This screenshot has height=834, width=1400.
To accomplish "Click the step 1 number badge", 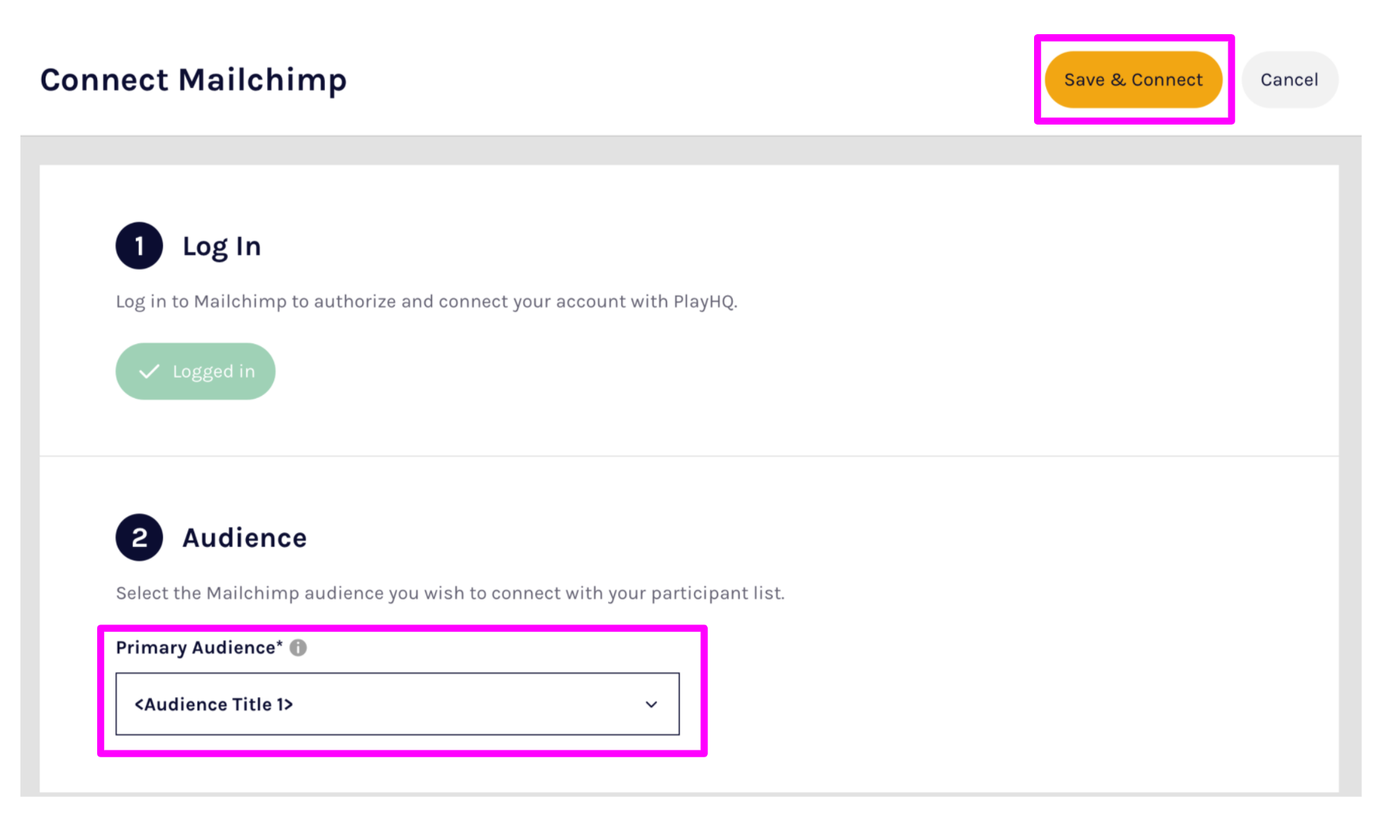I will [x=139, y=246].
